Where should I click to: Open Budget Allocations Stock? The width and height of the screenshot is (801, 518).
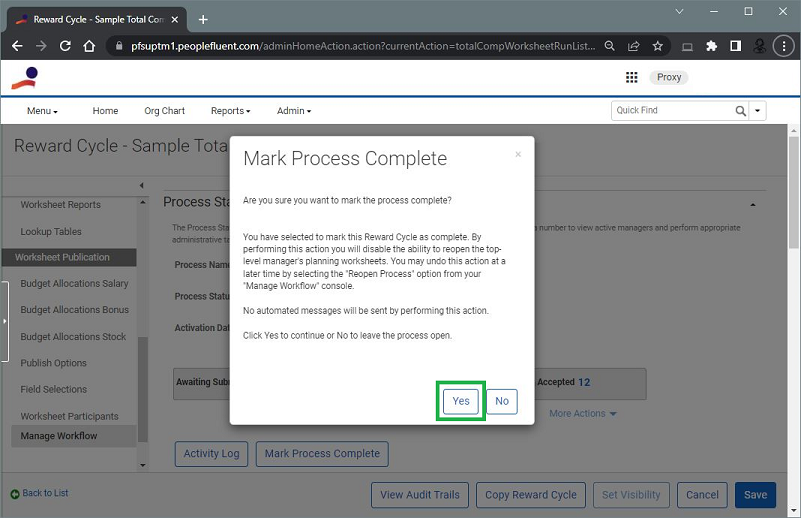click(x=73, y=337)
